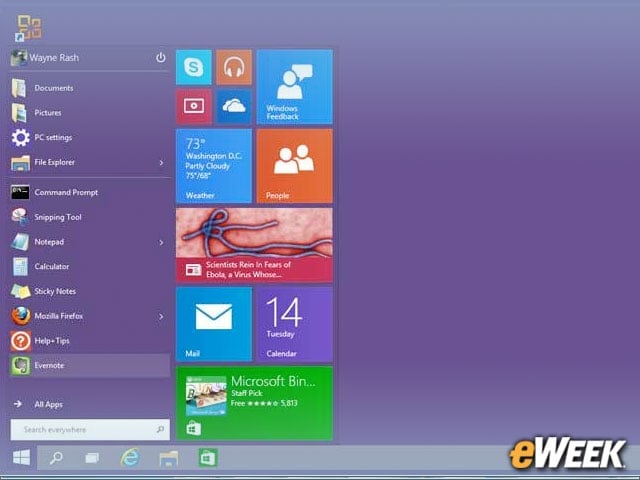
Task: Open the Weather tile for Washington D.C.
Action: click(x=213, y=166)
